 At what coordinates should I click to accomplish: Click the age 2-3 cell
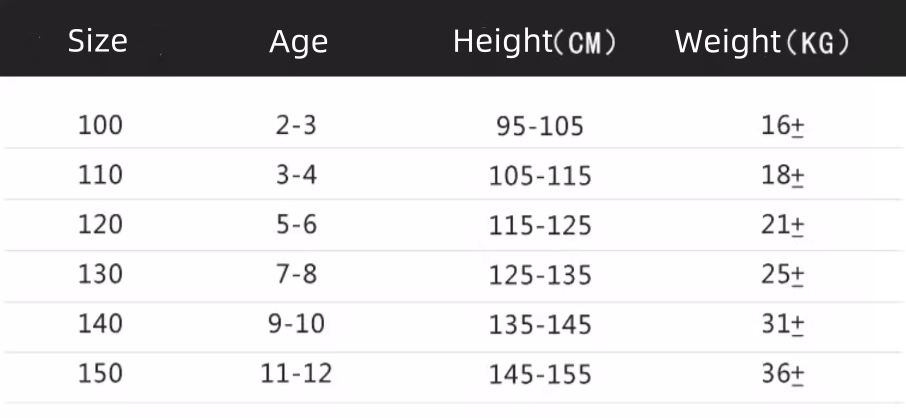point(296,125)
